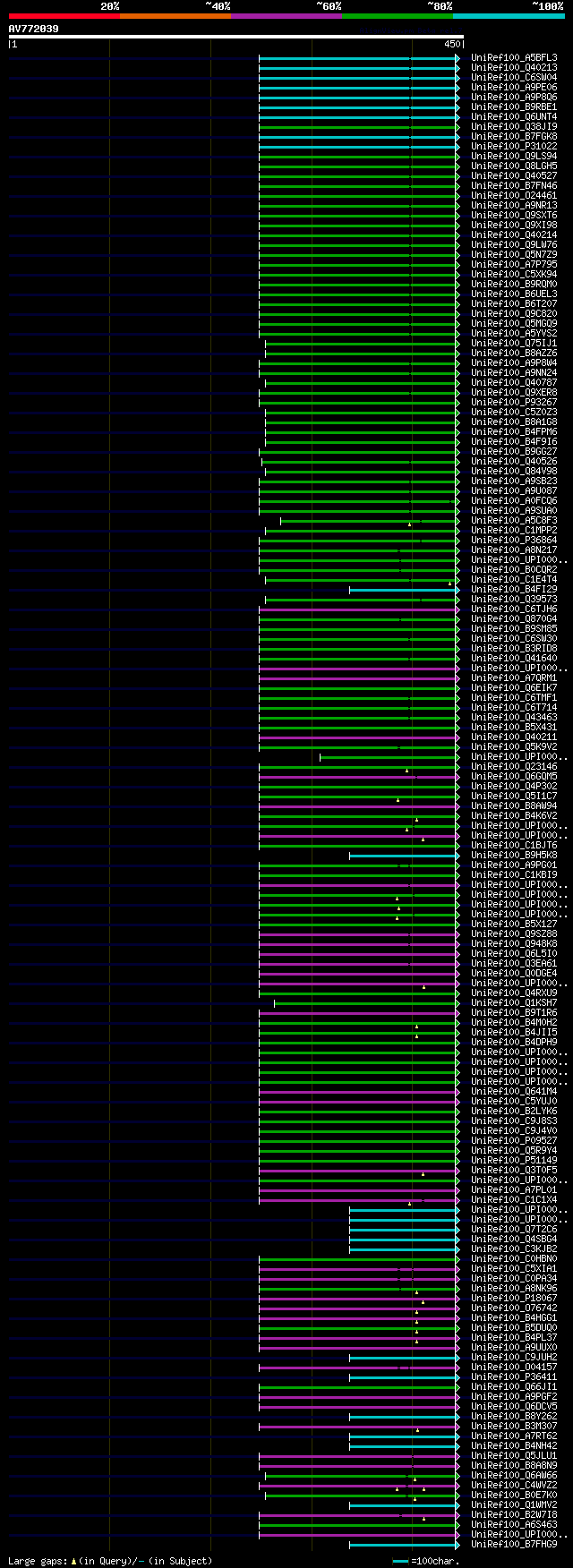This screenshot has height=1568, width=573.
Task: Select the UniRef100_B5X127 label
Action: coord(514,925)
